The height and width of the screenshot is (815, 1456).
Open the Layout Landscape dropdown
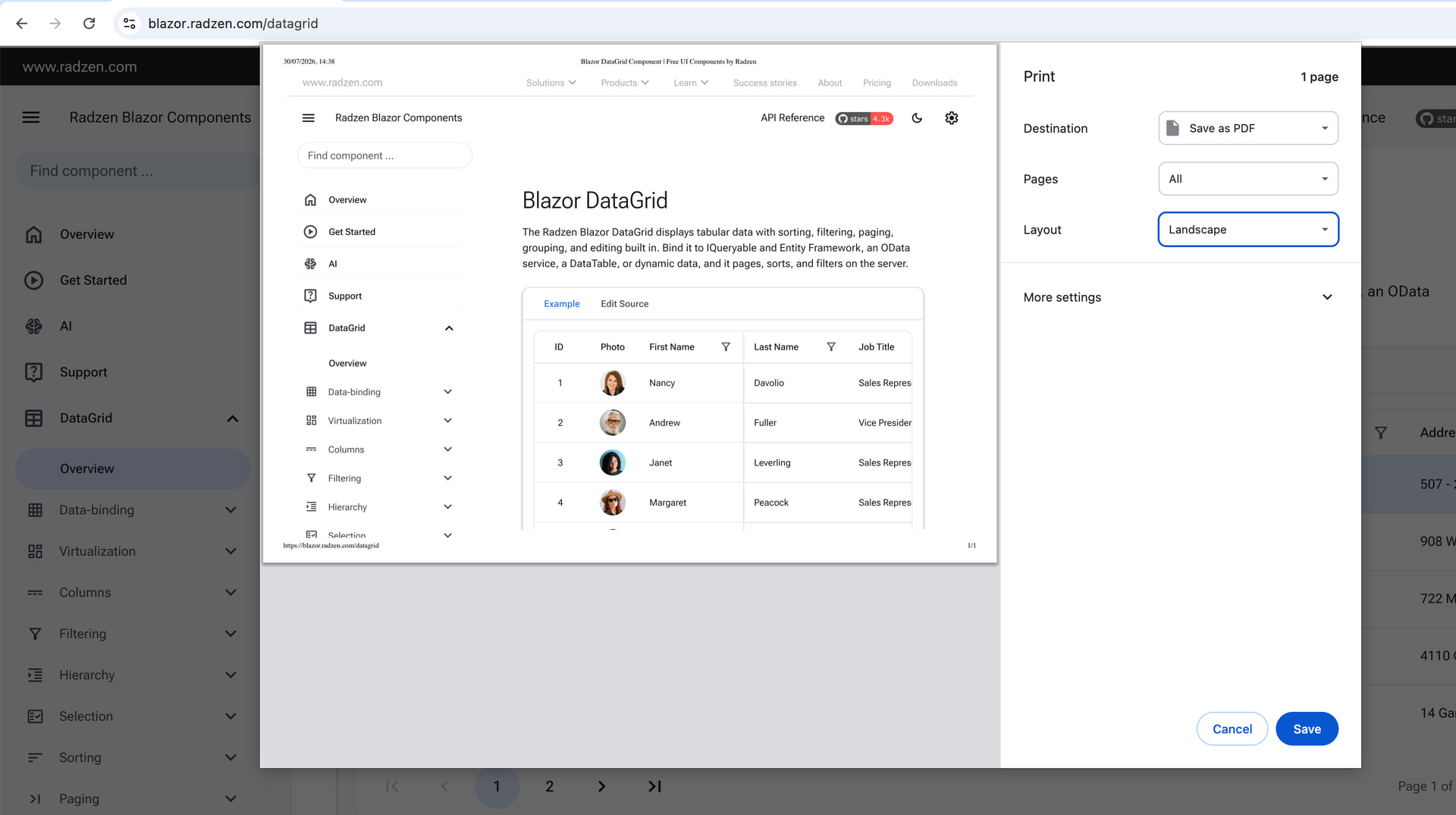(1248, 230)
